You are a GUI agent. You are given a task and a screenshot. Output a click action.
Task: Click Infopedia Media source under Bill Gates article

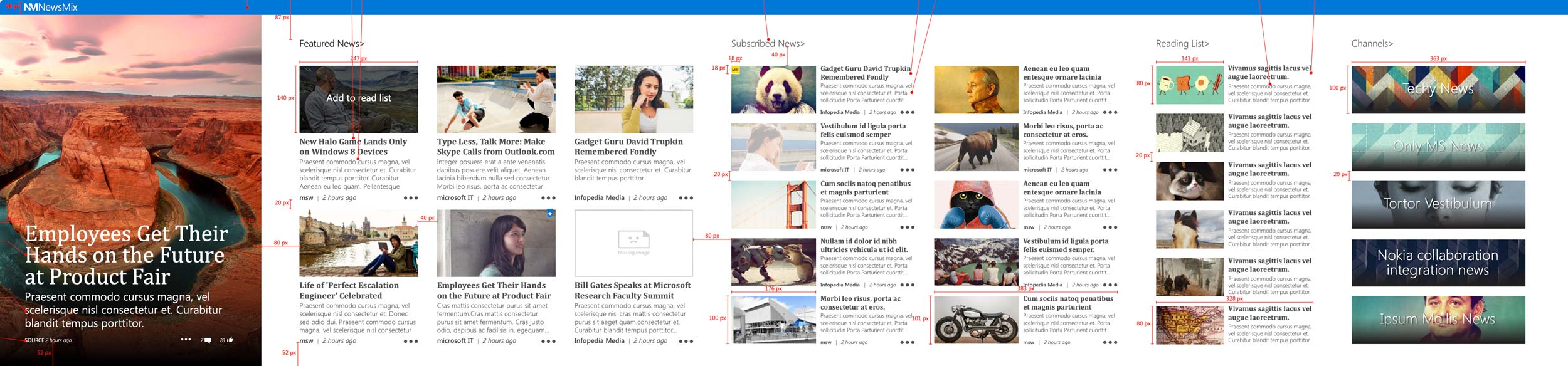point(599,341)
